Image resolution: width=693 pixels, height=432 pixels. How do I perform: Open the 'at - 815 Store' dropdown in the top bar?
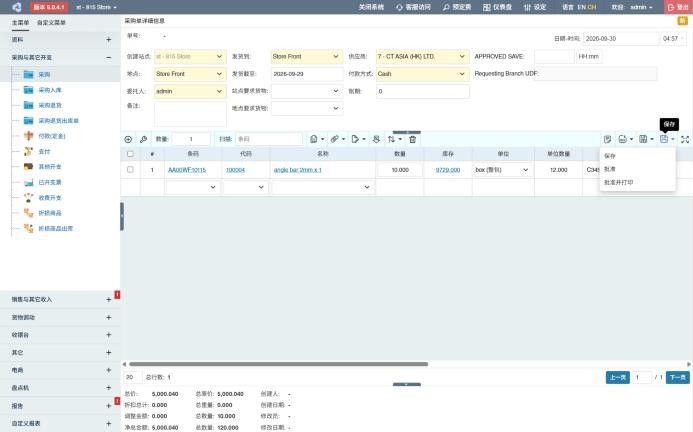[96, 7]
